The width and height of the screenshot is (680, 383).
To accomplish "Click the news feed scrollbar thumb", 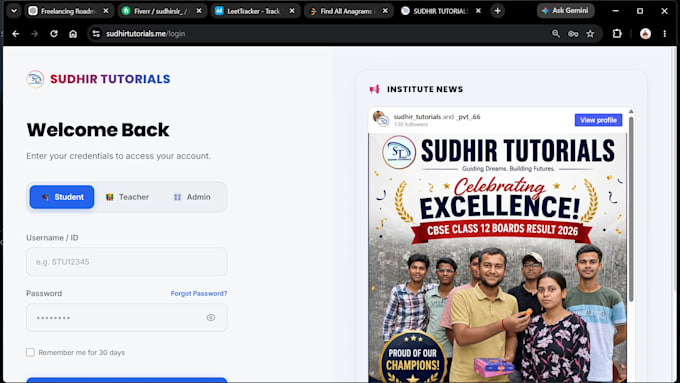I will tap(631, 208).
